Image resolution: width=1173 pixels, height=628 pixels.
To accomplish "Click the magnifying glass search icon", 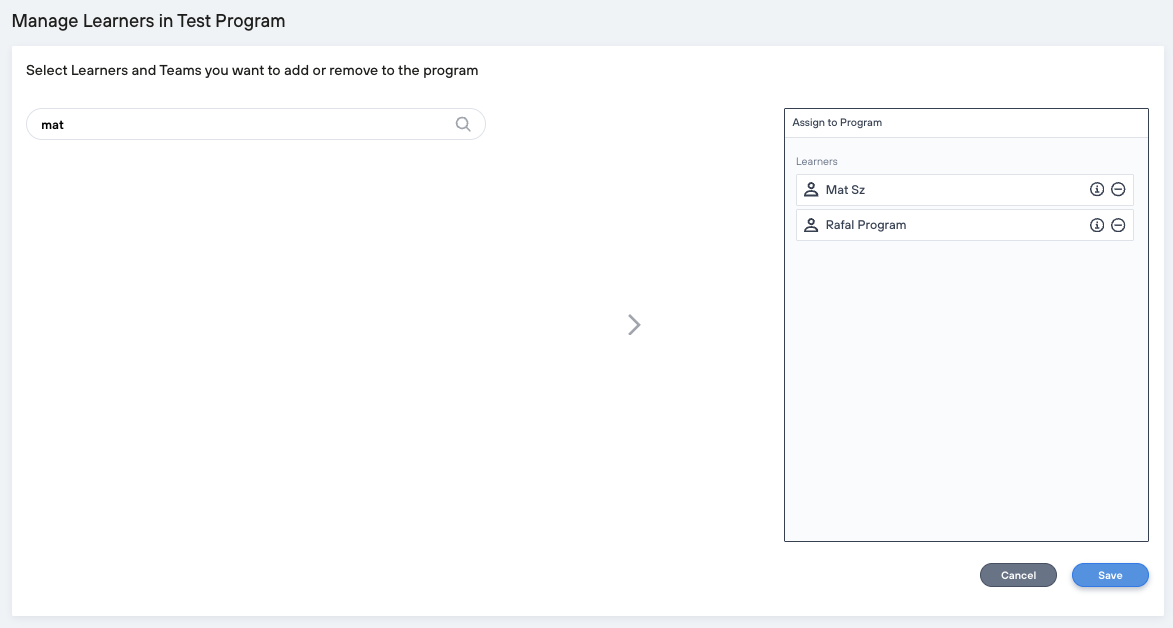I will (463, 124).
